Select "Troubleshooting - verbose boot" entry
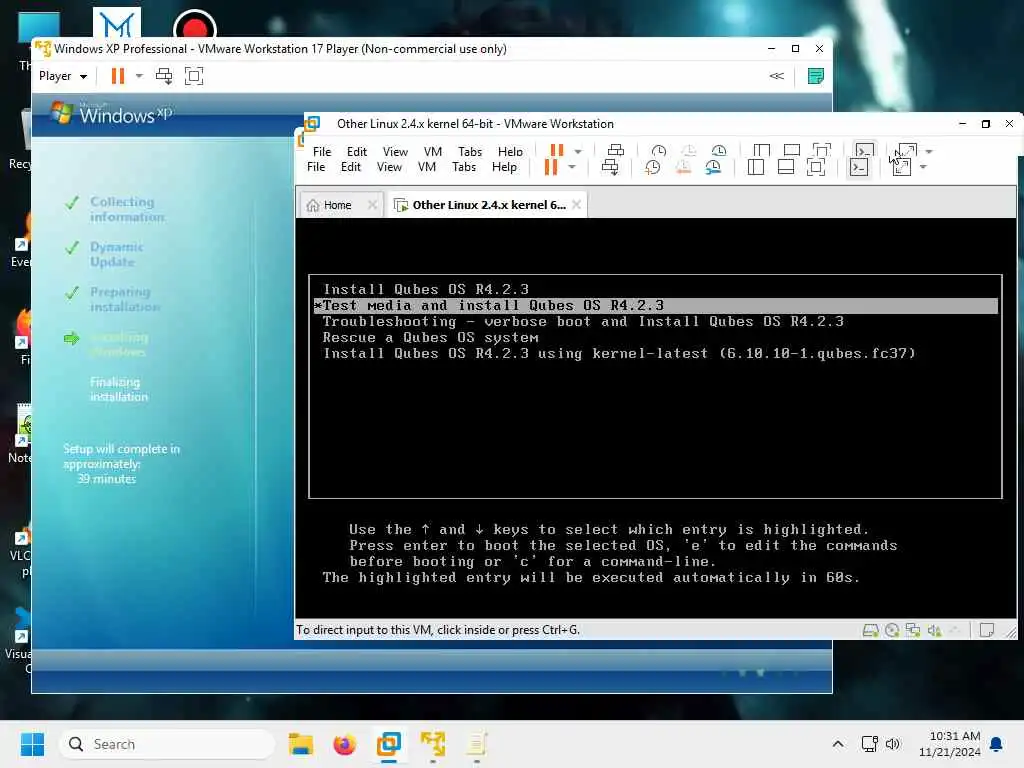This screenshot has height=768, width=1024. pos(583,321)
